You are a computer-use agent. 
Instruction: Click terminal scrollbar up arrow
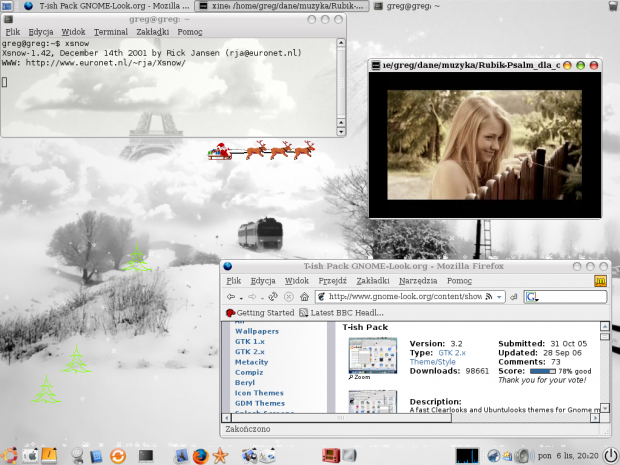341,42
